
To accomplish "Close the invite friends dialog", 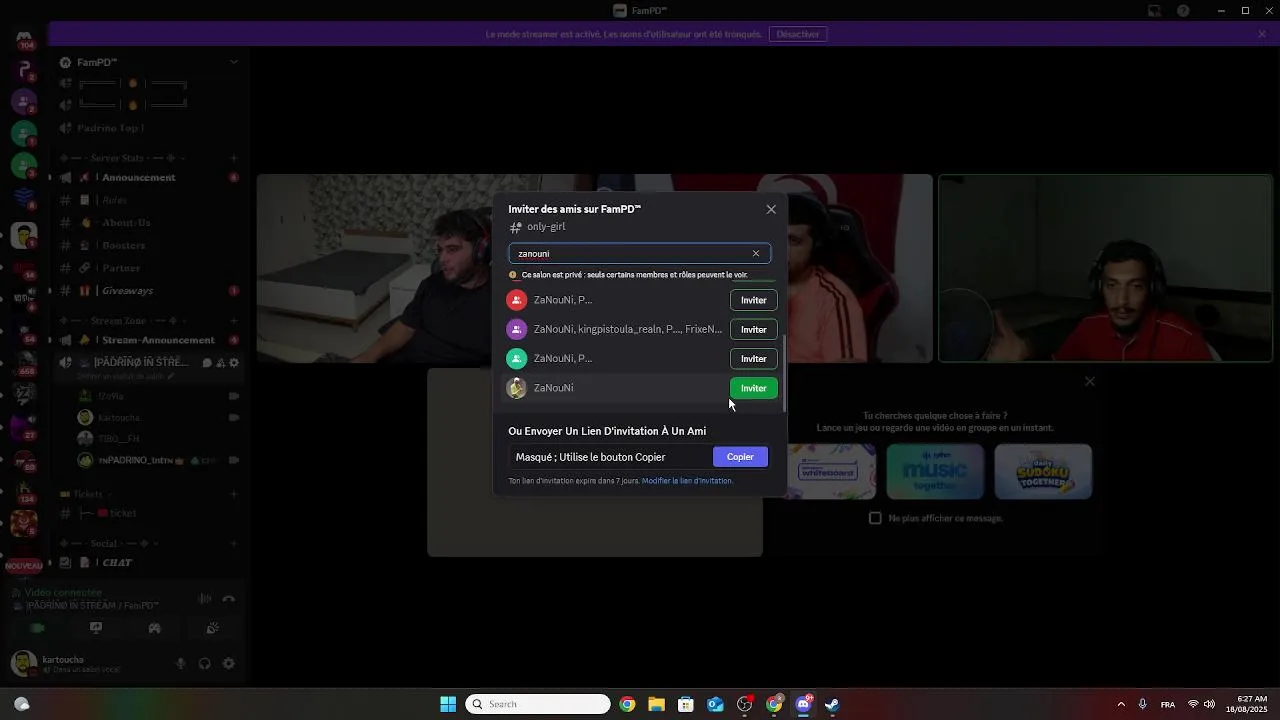I will pyautogui.click(x=771, y=209).
